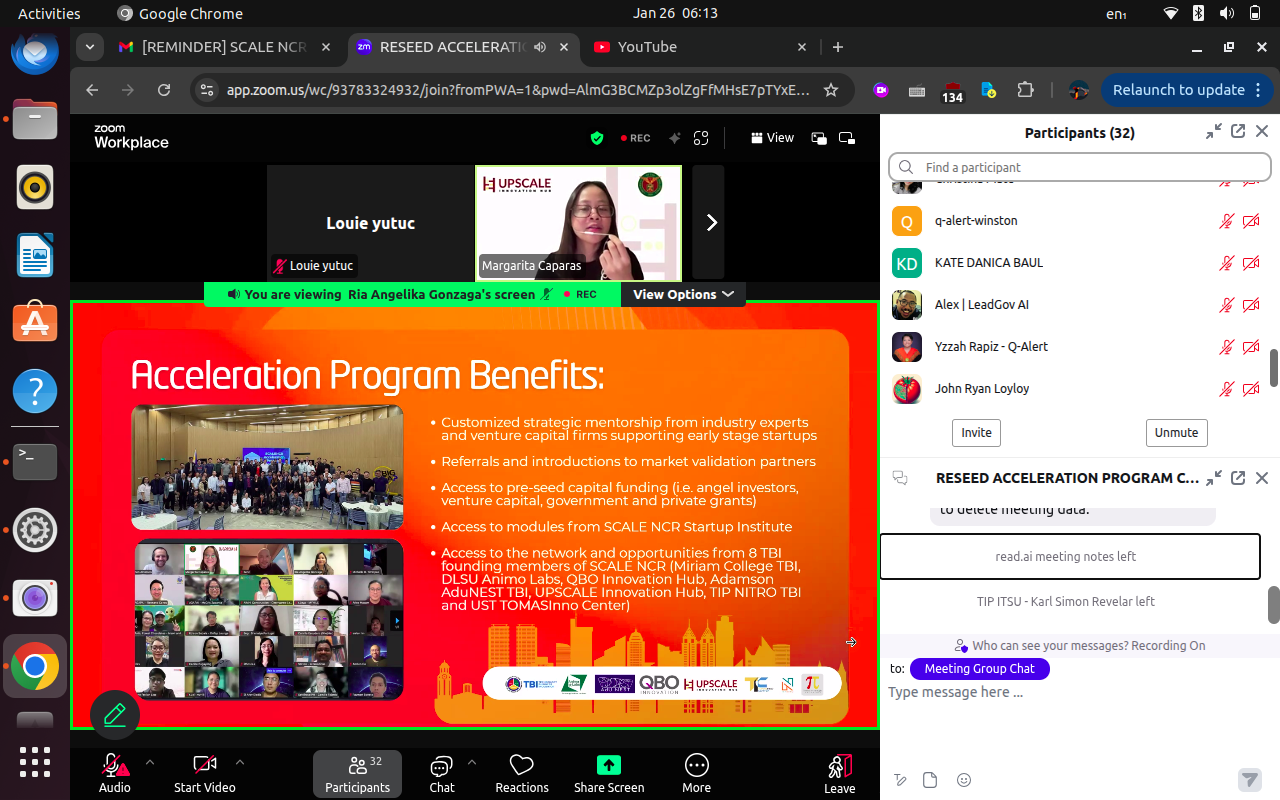The image size is (1280, 800).
Task: Switch to the SCALE NCR reminder Gmail tab
Action: pyautogui.click(x=224, y=47)
